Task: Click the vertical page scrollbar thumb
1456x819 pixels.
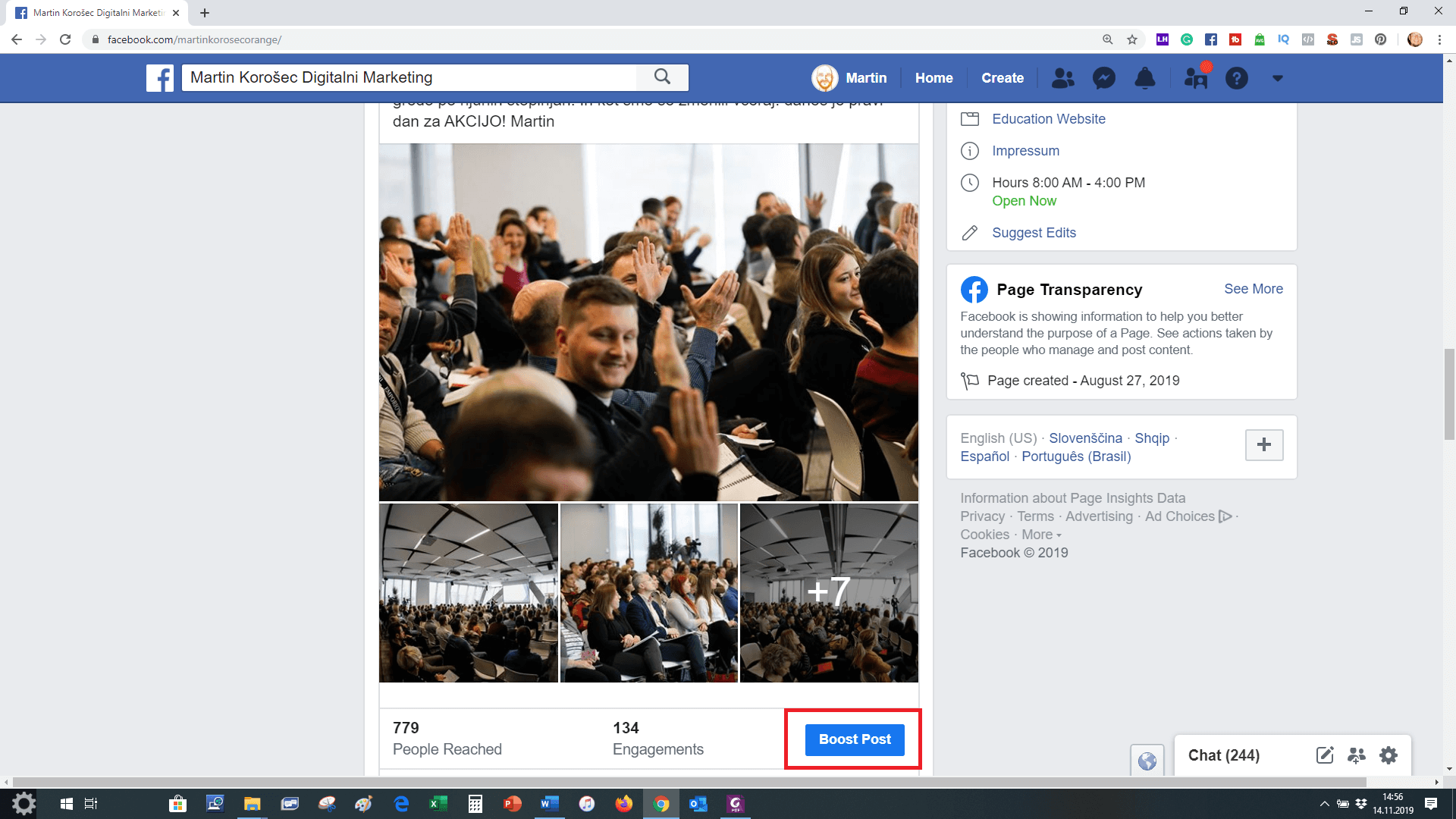Action: pos(1449,394)
